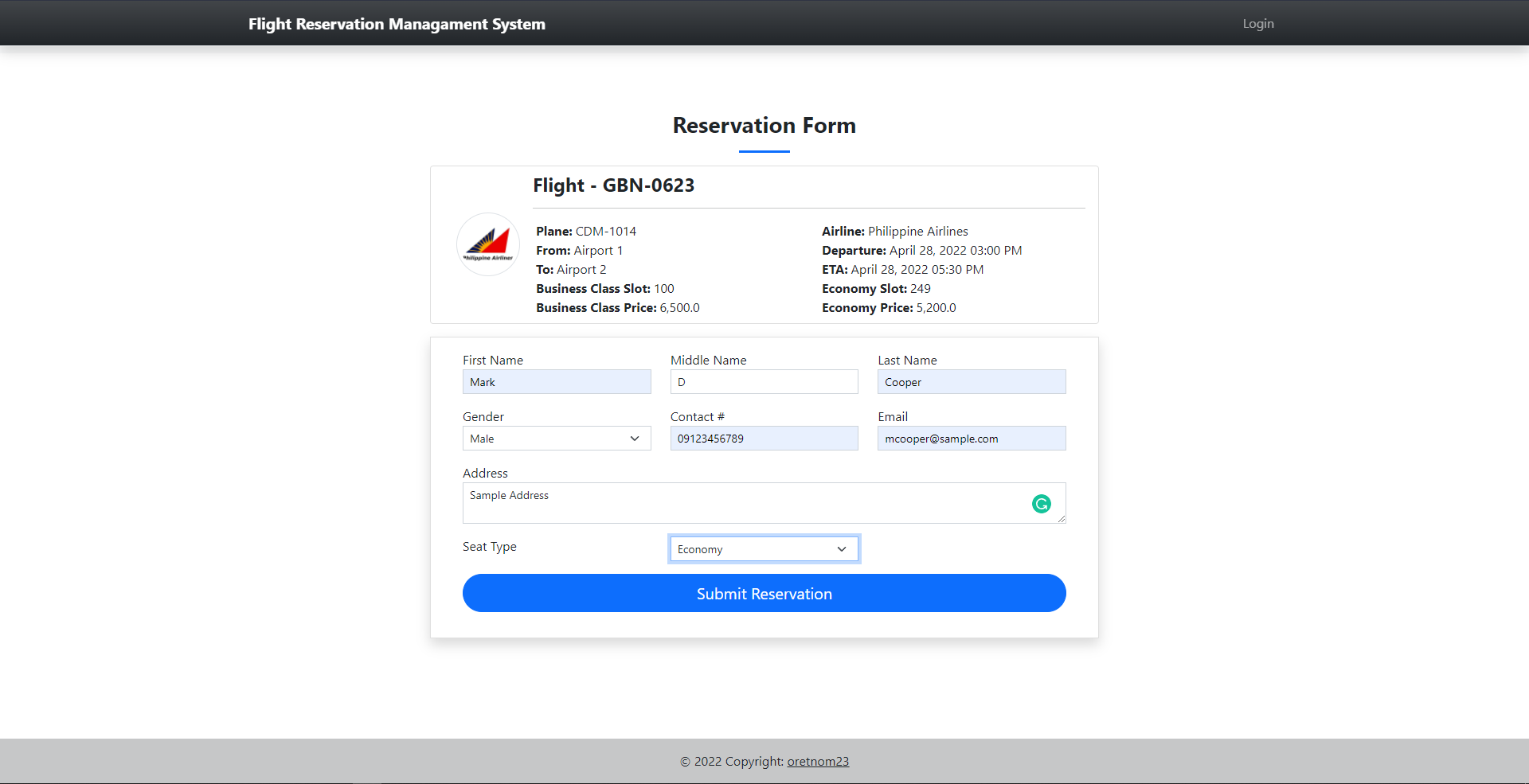
Task: Click the Middle Name label
Action: 709,361
